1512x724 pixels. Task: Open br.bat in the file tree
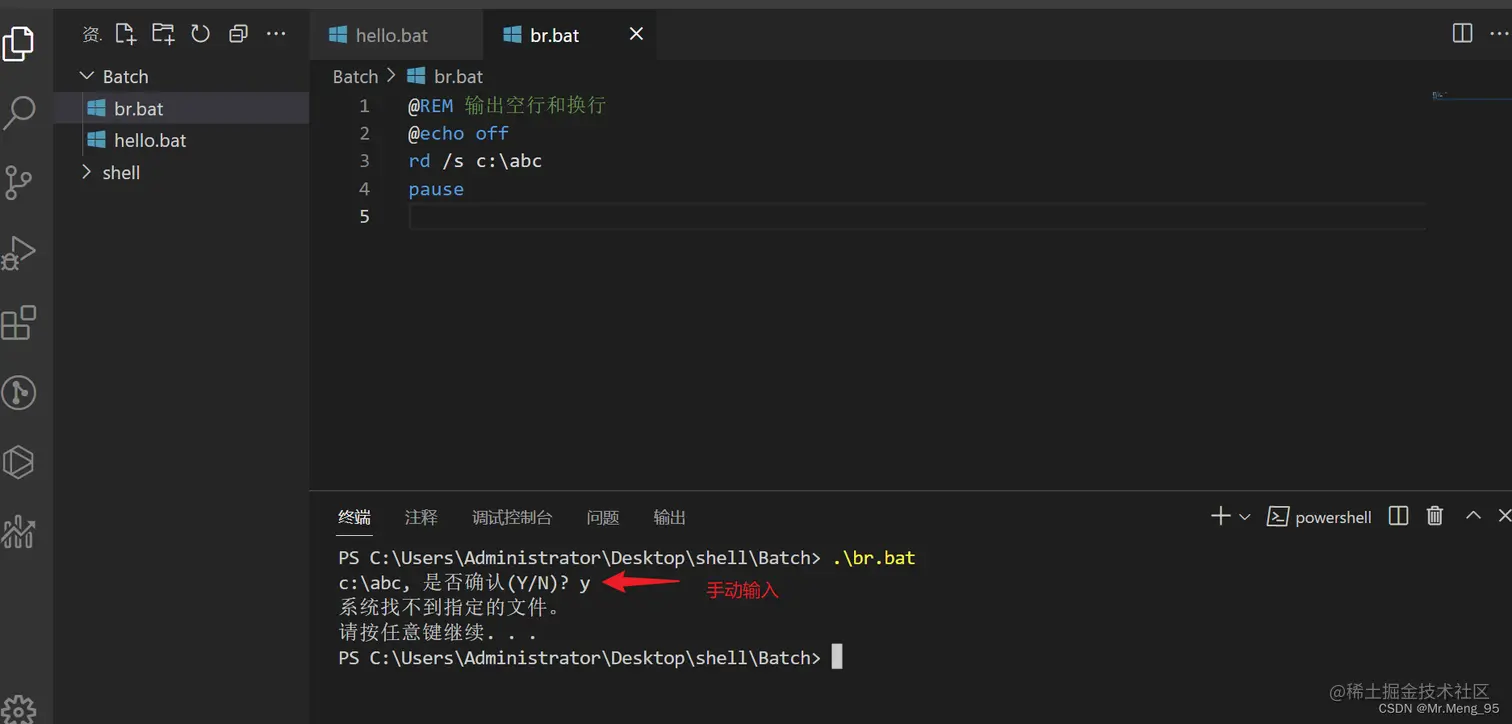(182, 109)
